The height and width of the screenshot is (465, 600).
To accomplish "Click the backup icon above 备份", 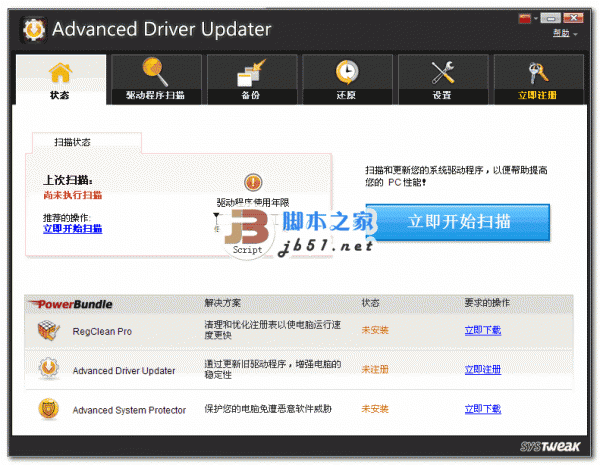I will tap(251, 72).
